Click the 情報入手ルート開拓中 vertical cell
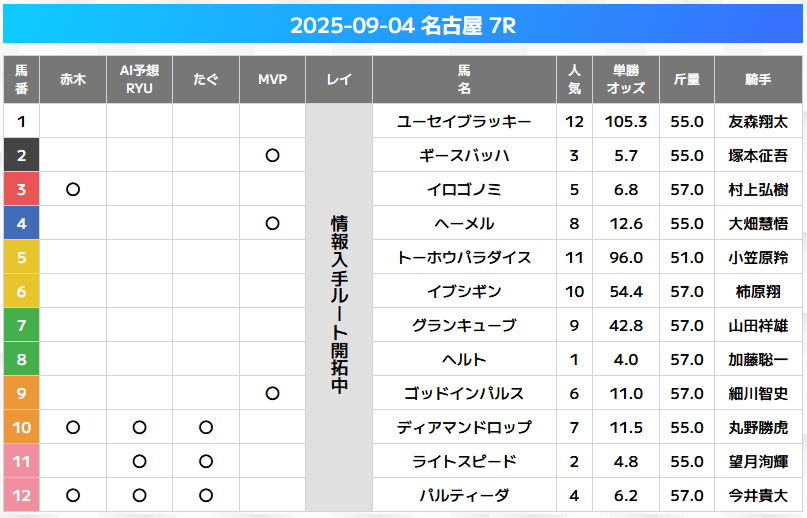The height and width of the screenshot is (518, 807). [x=338, y=305]
